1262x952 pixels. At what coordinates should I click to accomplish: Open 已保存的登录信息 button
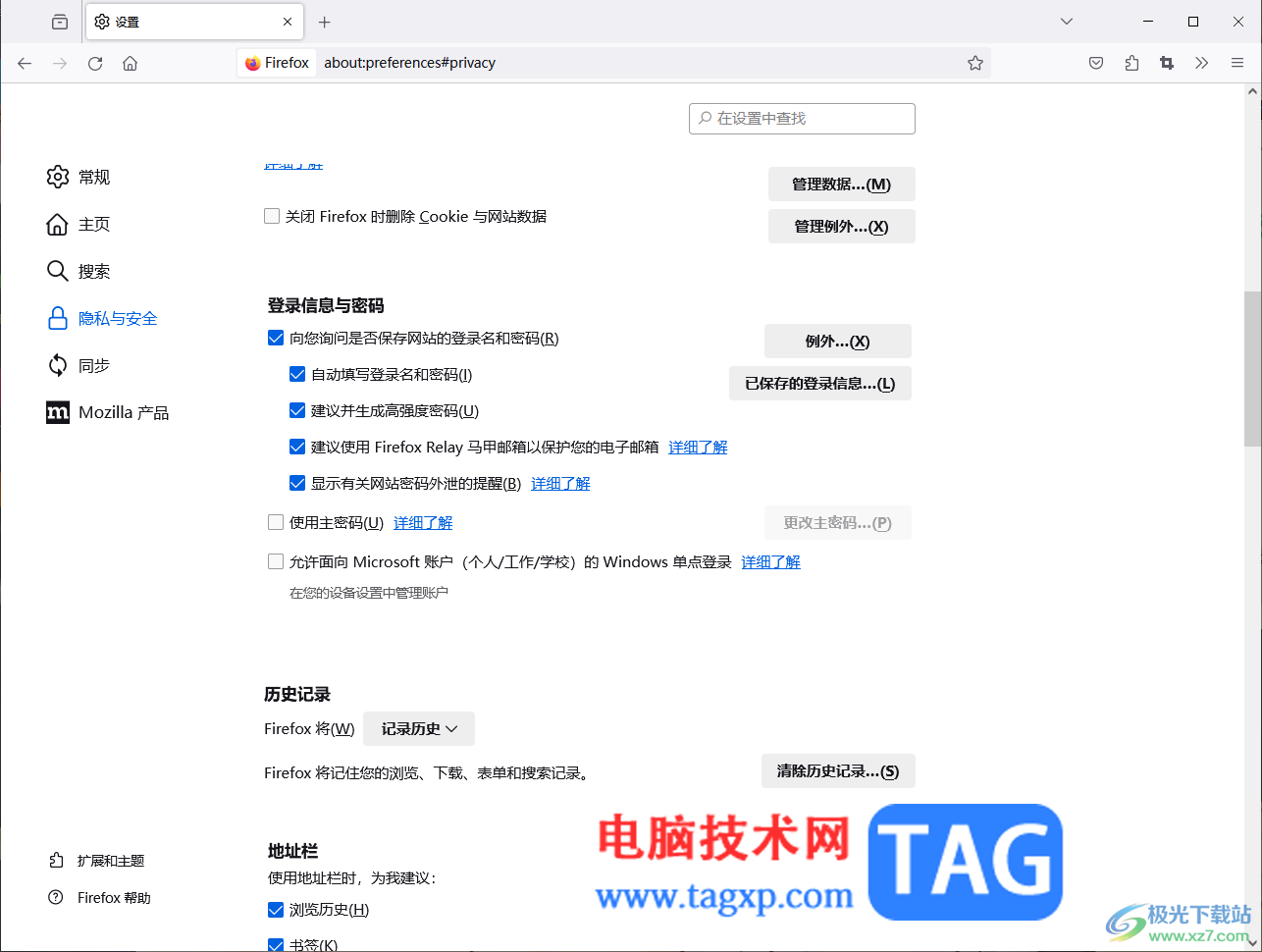point(820,384)
